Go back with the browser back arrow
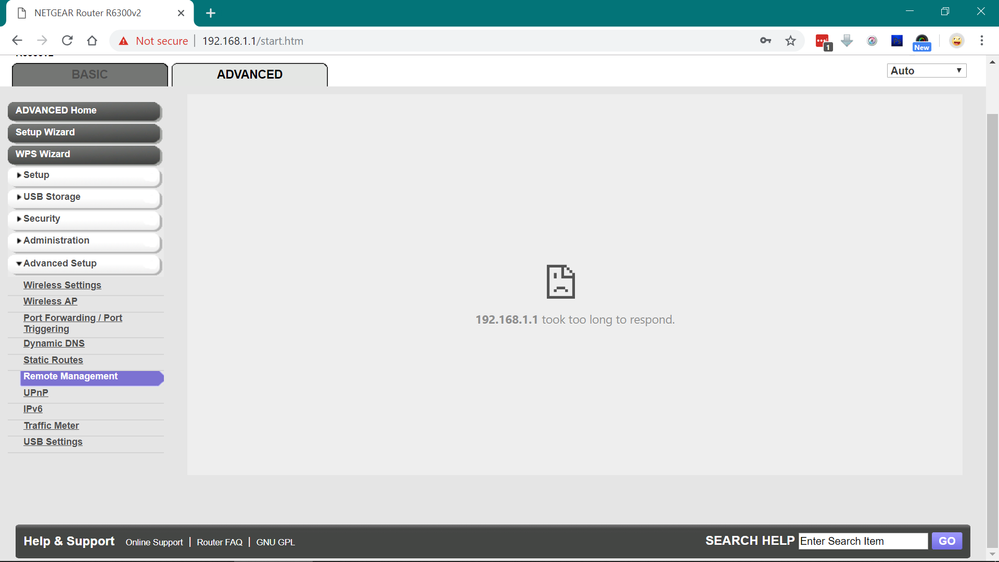Viewport: 999px width, 562px height. 17,41
